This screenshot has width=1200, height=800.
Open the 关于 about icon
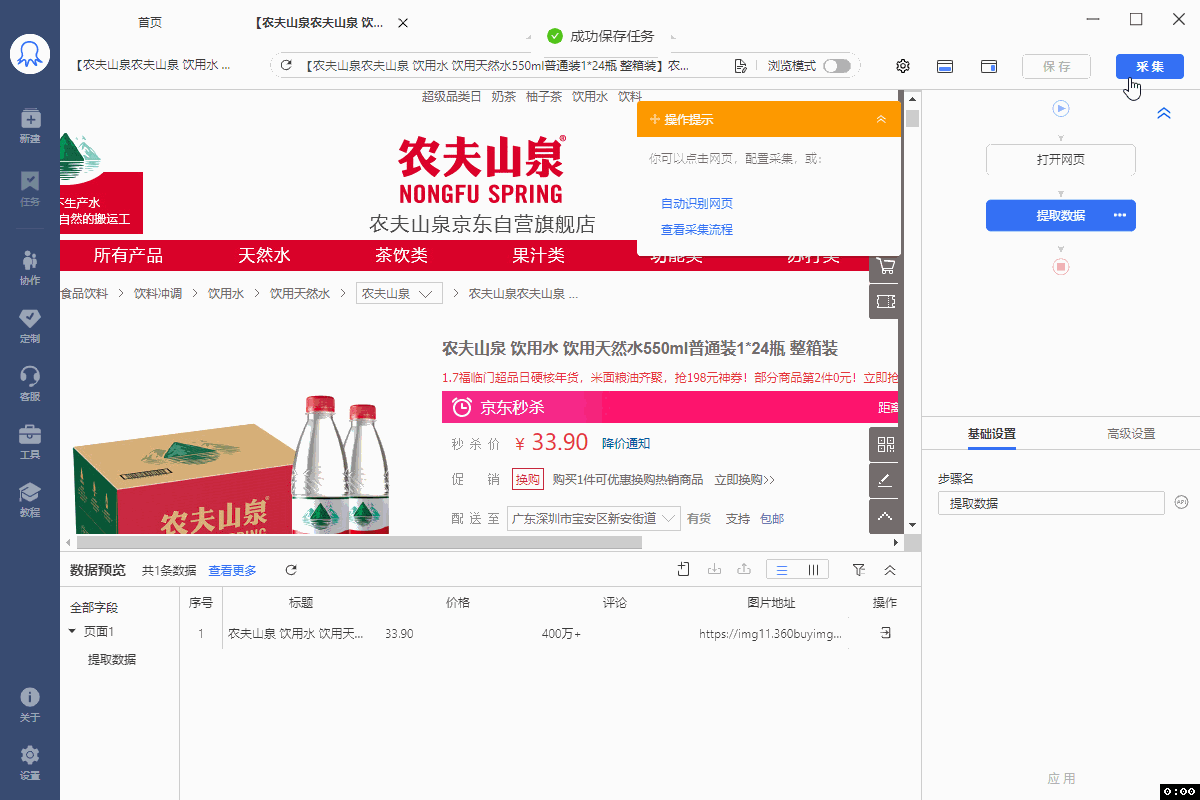[30, 704]
